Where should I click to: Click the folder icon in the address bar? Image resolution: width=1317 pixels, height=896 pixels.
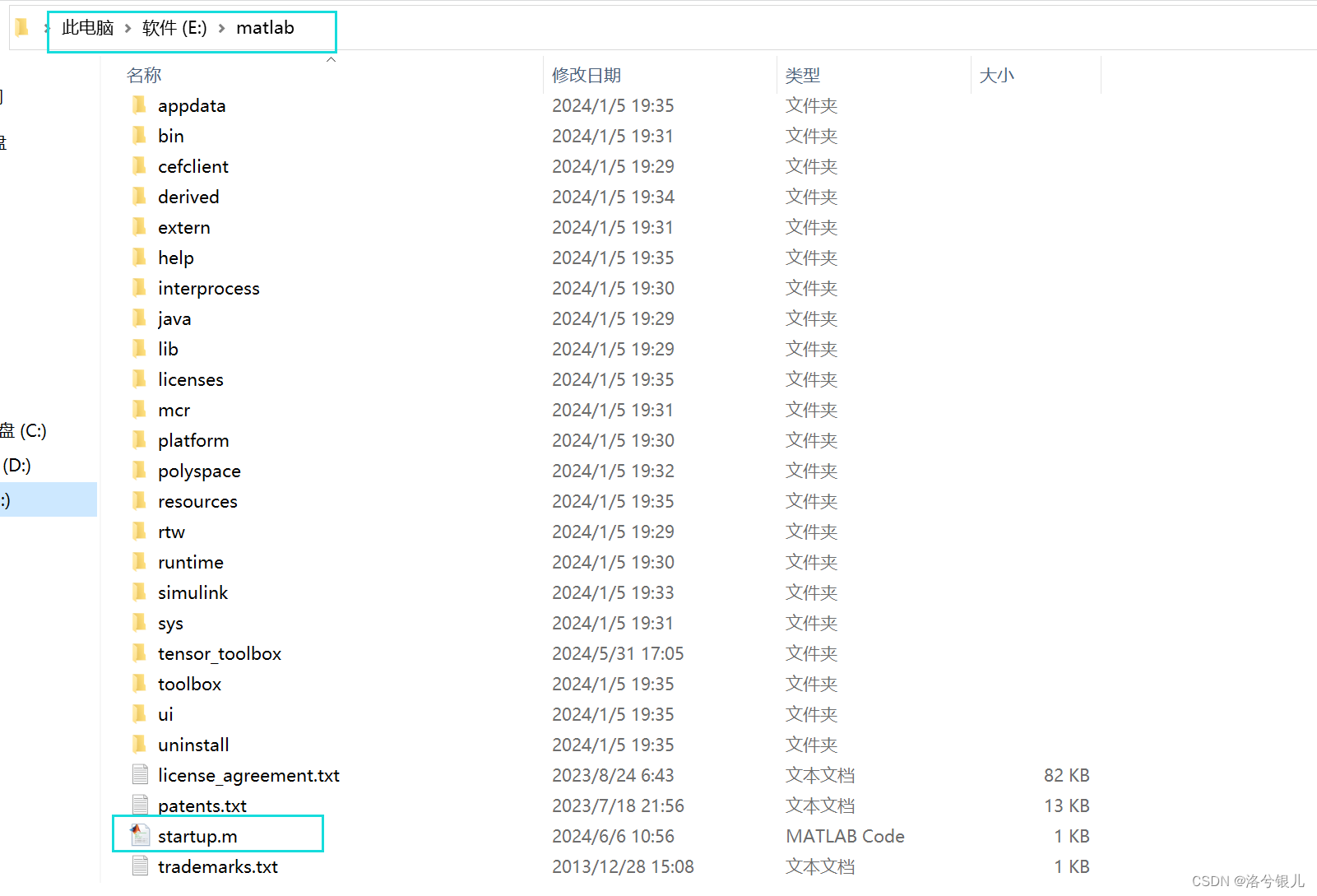coord(21,27)
